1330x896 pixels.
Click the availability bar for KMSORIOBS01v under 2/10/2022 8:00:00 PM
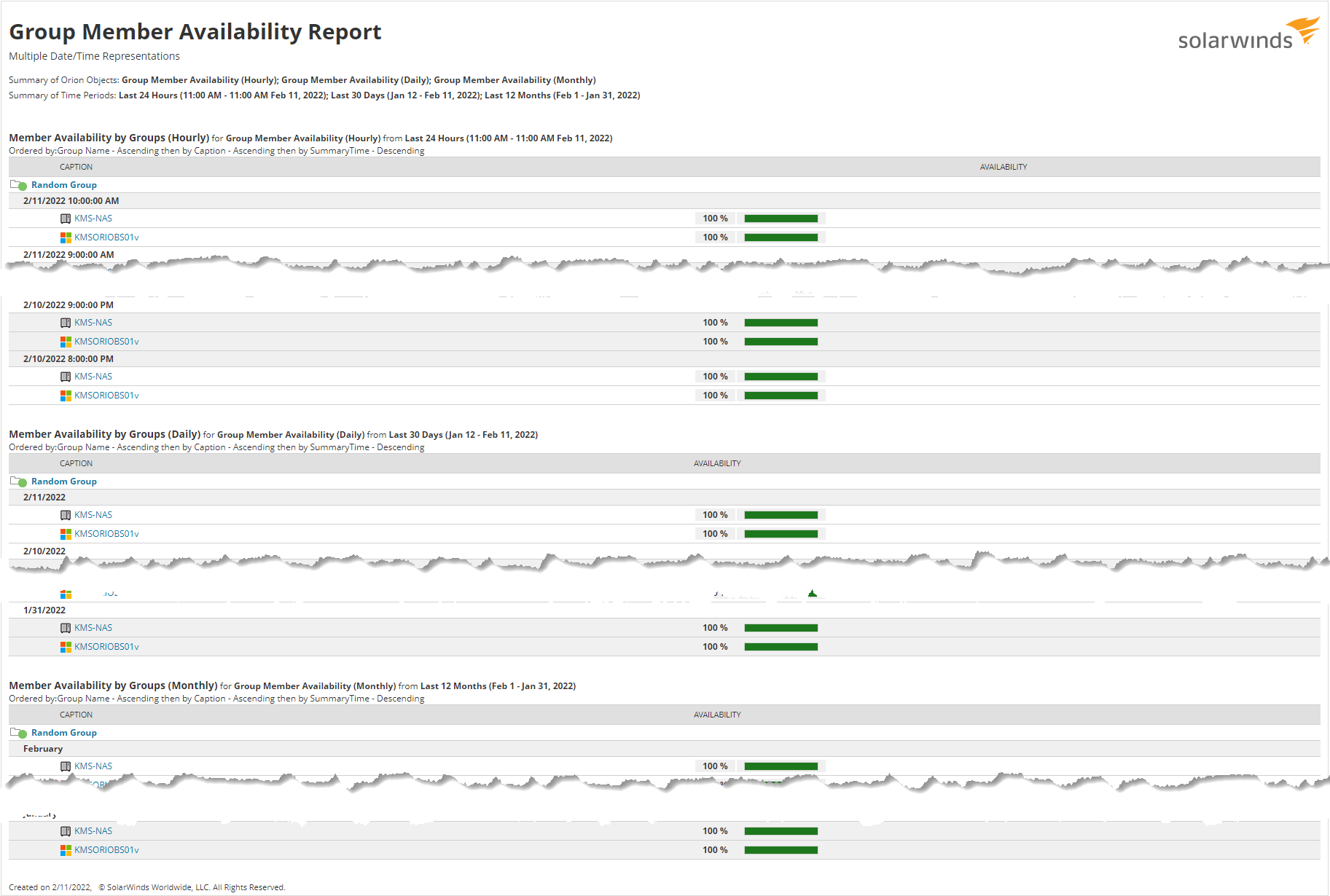coord(781,396)
